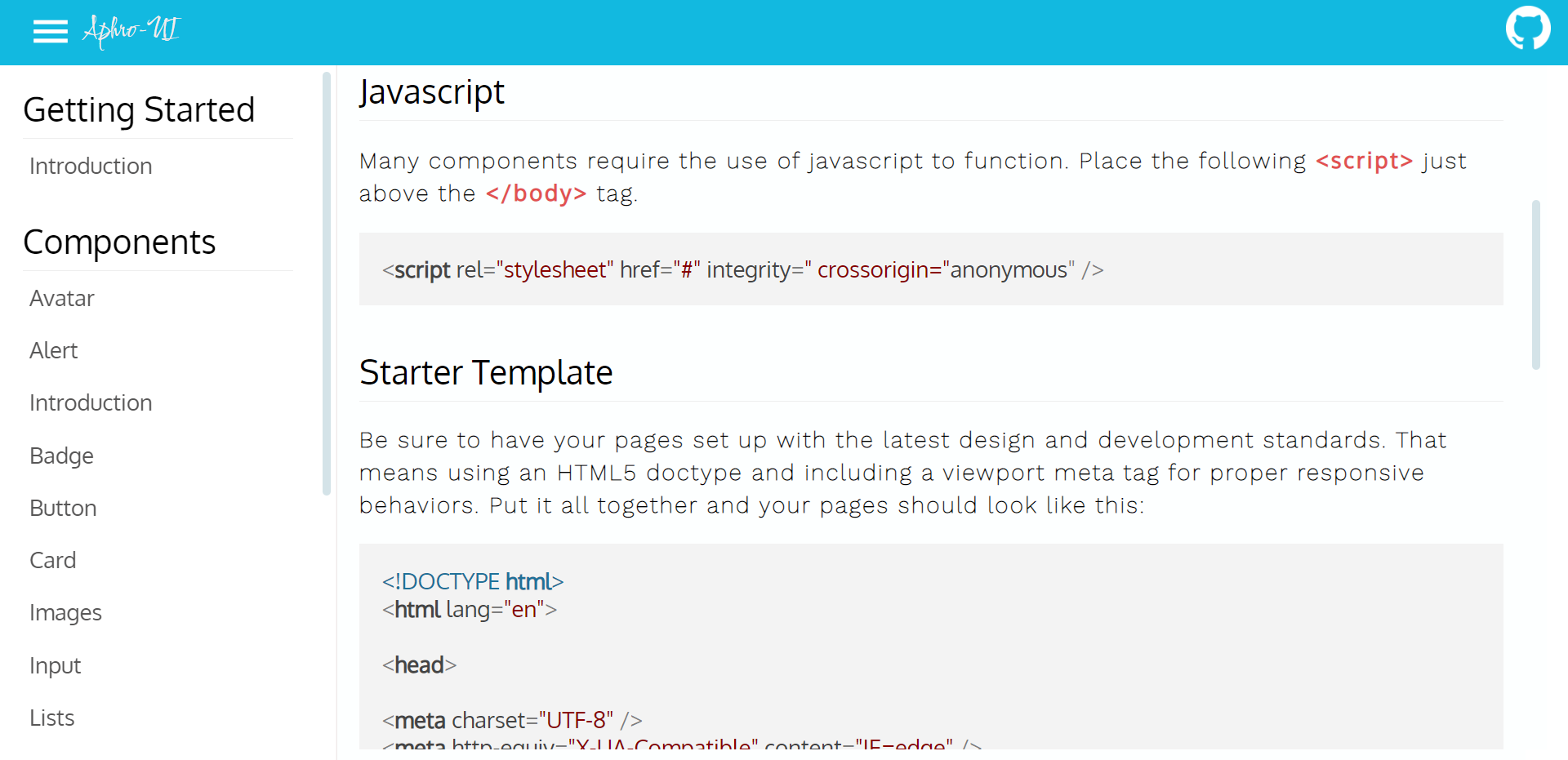Go to the Input component docs

[55, 665]
